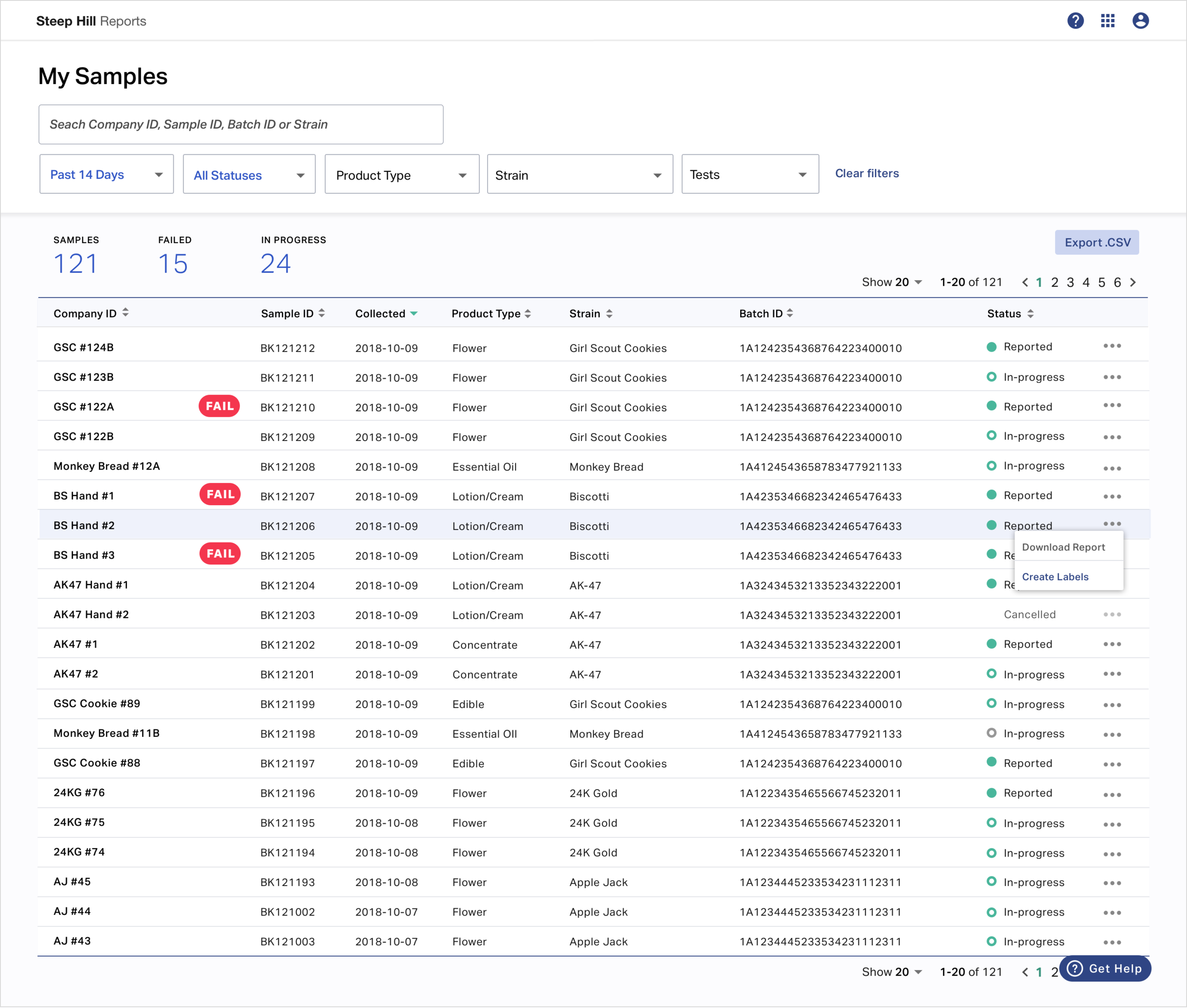The width and height of the screenshot is (1187, 1008).
Task: Open the three-dot menu for GSC Cookie #89
Action: point(1112,705)
